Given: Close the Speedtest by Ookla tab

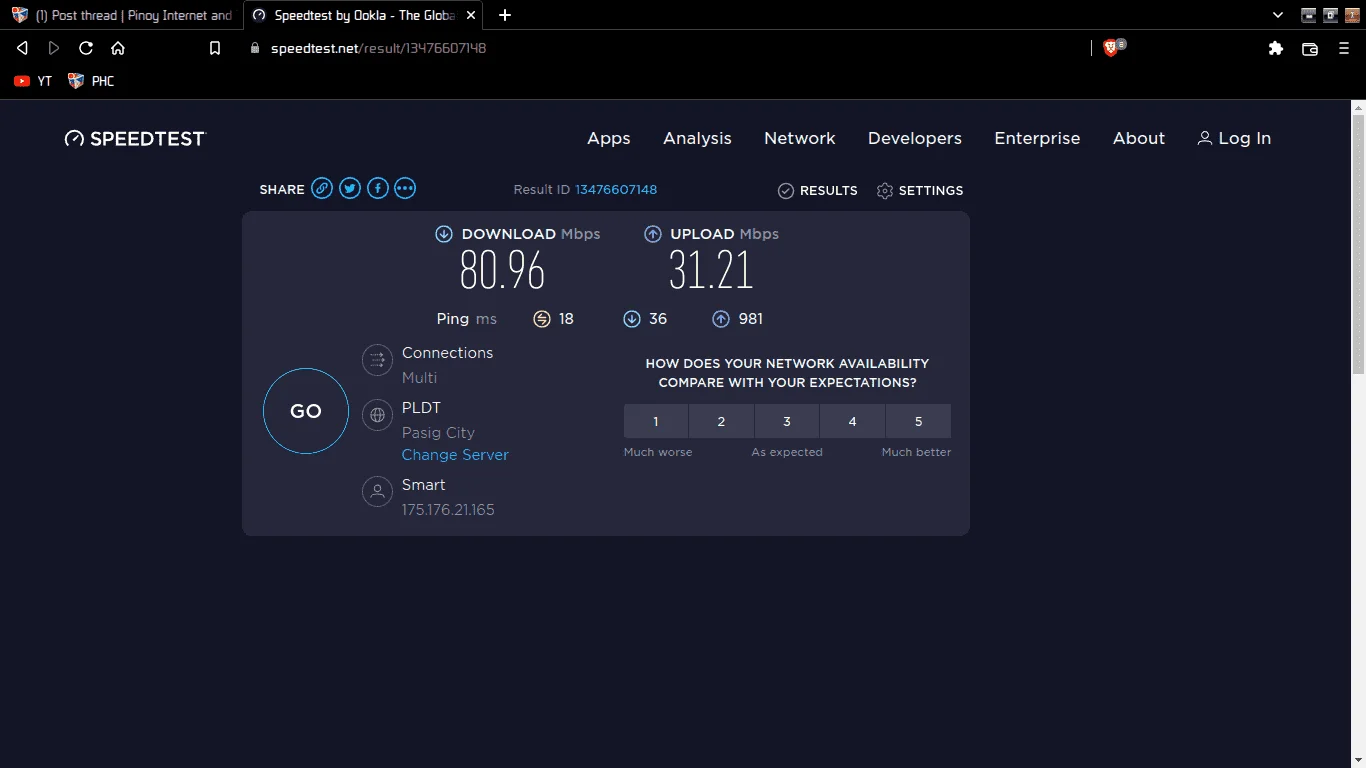Looking at the screenshot, I should point(470,15).
